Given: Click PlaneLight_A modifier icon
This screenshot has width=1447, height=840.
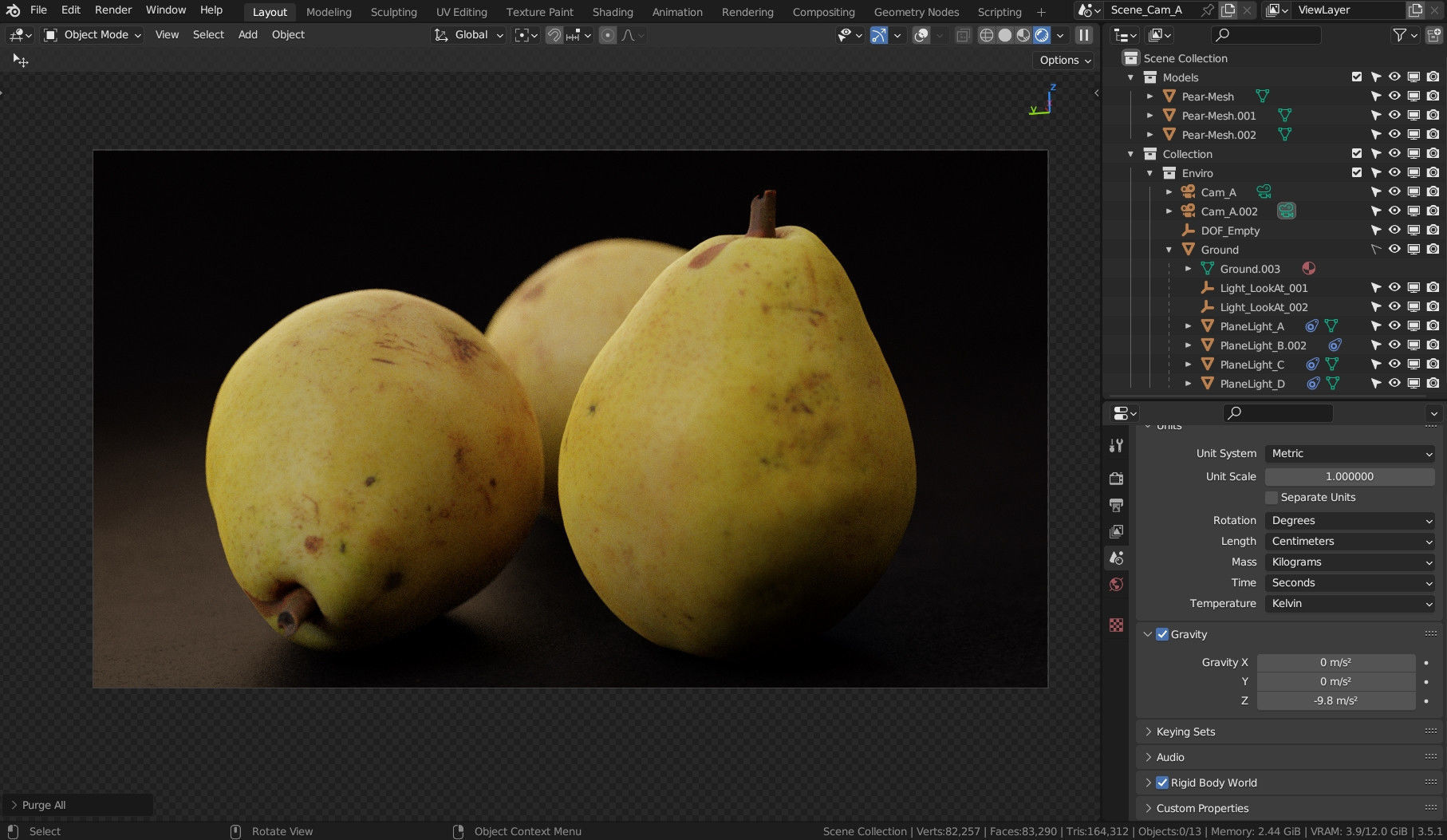Looking at the screenshot, I should (1311, 326).
